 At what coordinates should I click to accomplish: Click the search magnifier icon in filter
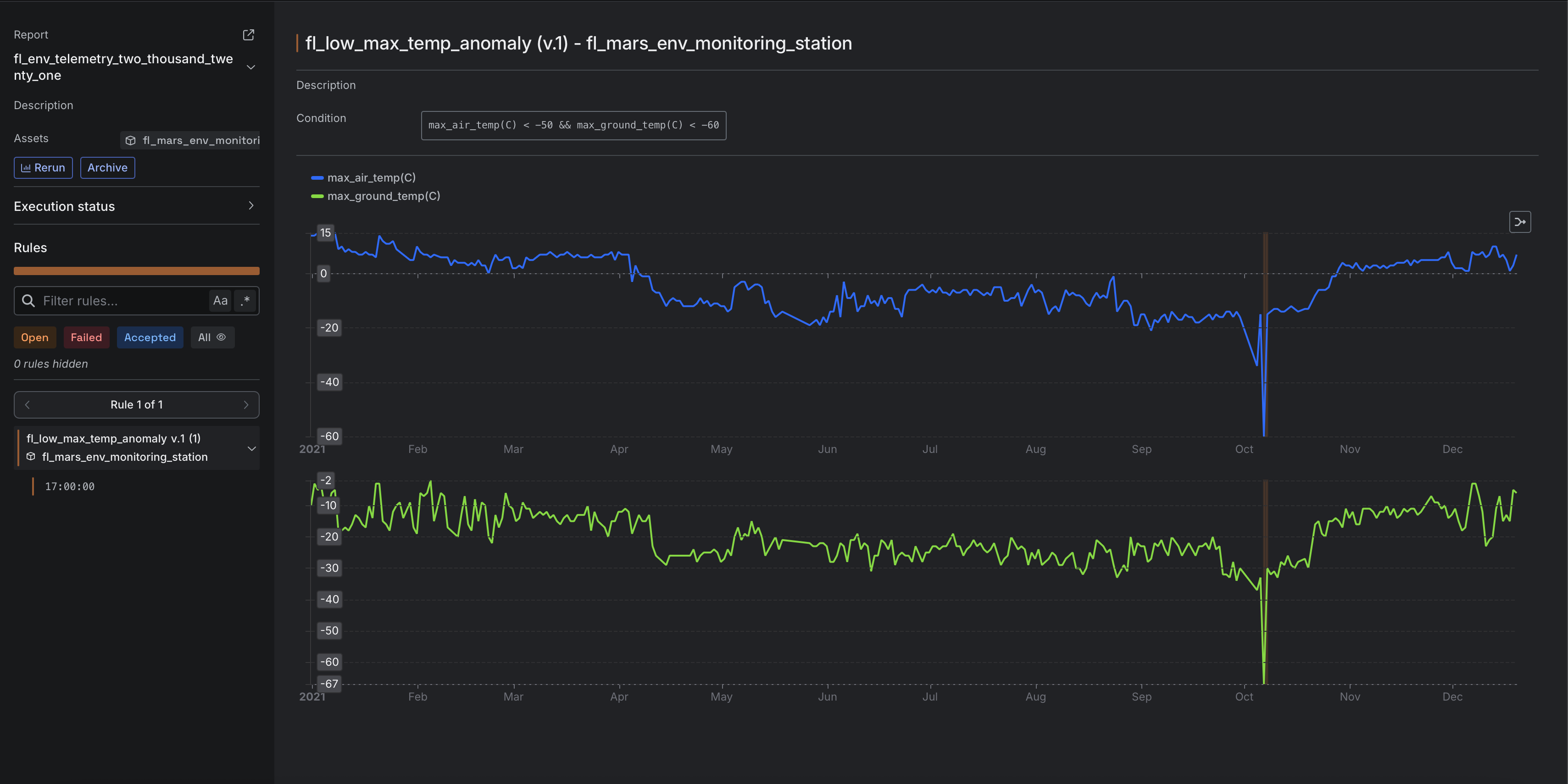pyautogui.click(x=28, y=300)
